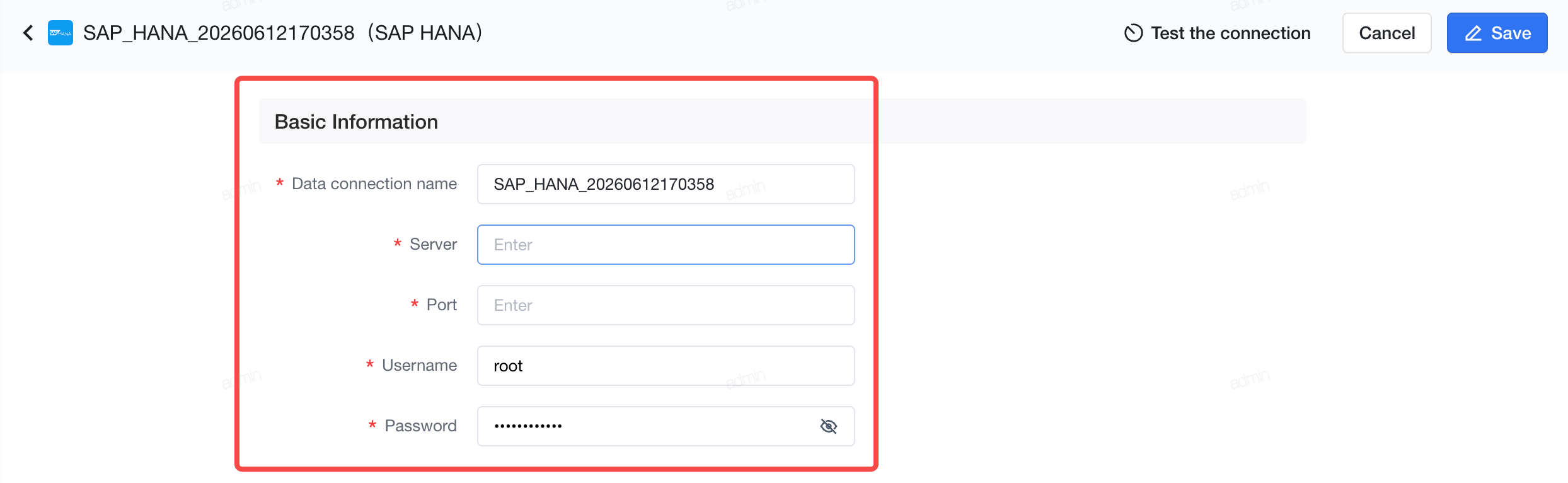
Task: Click the Test the connection clock icon
Action: [1133, 33]
